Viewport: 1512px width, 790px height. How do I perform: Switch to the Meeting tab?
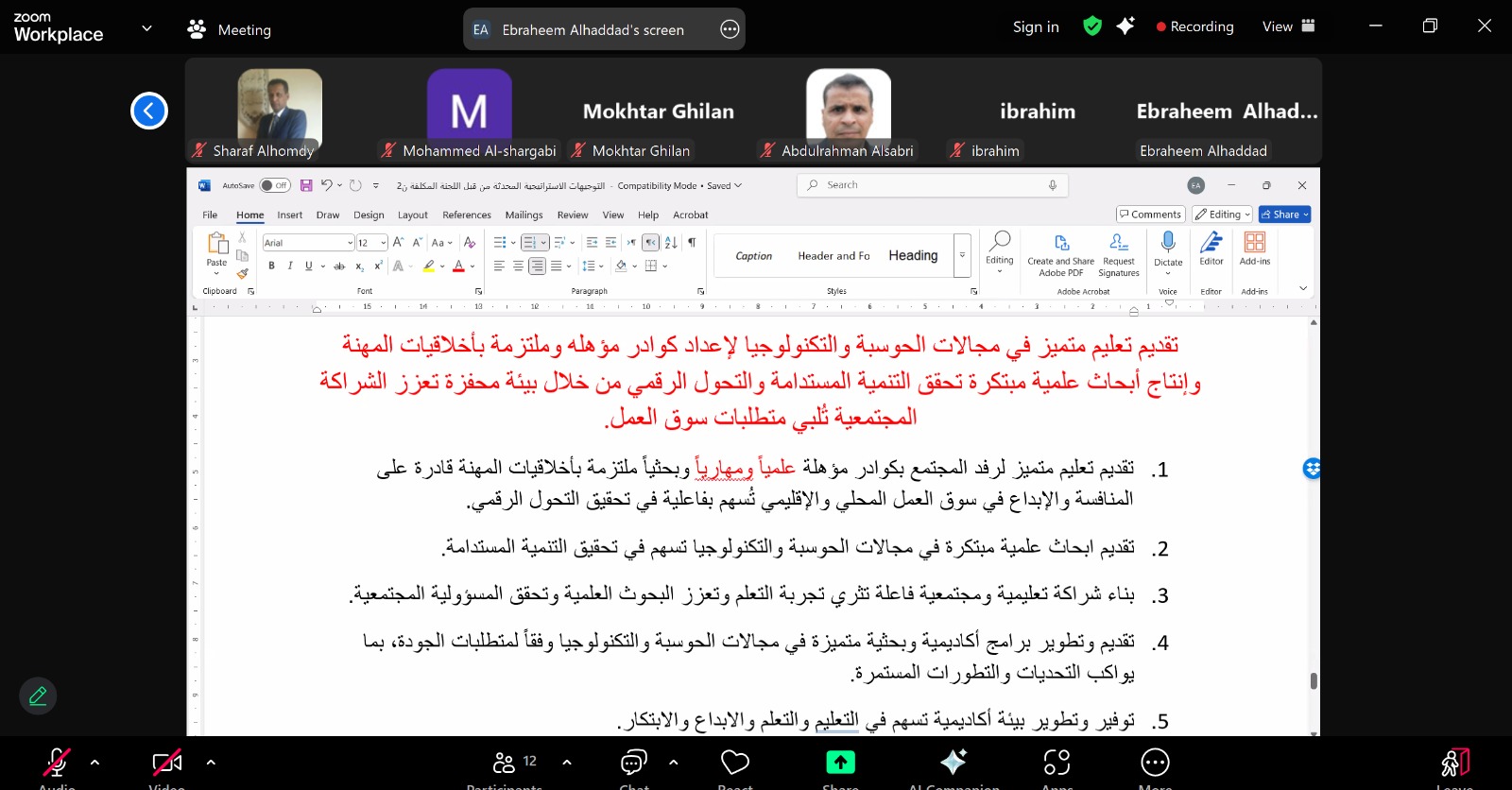[230, 29]
